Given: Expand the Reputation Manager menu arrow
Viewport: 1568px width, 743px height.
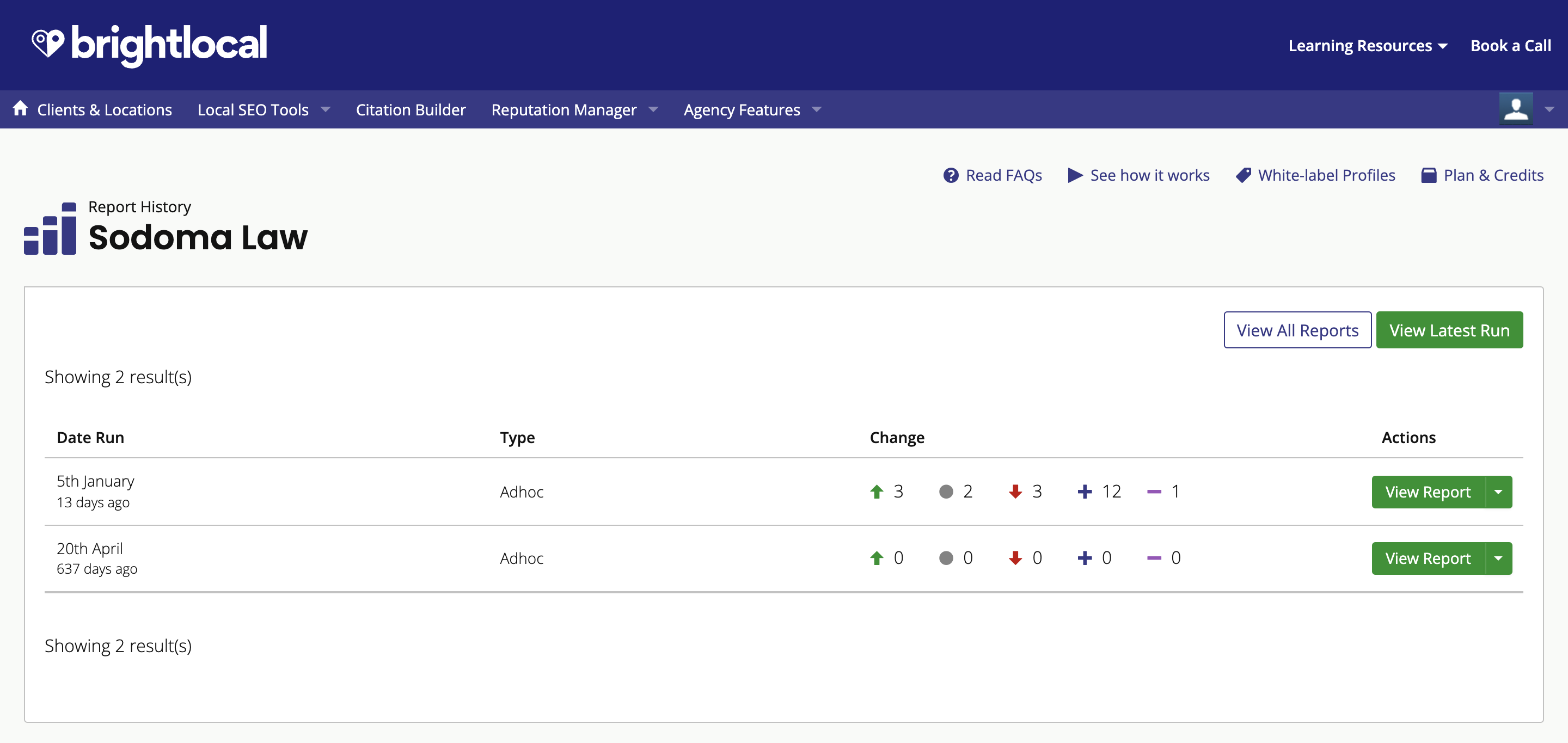Looking at the screenshot, I should (653, 109).
